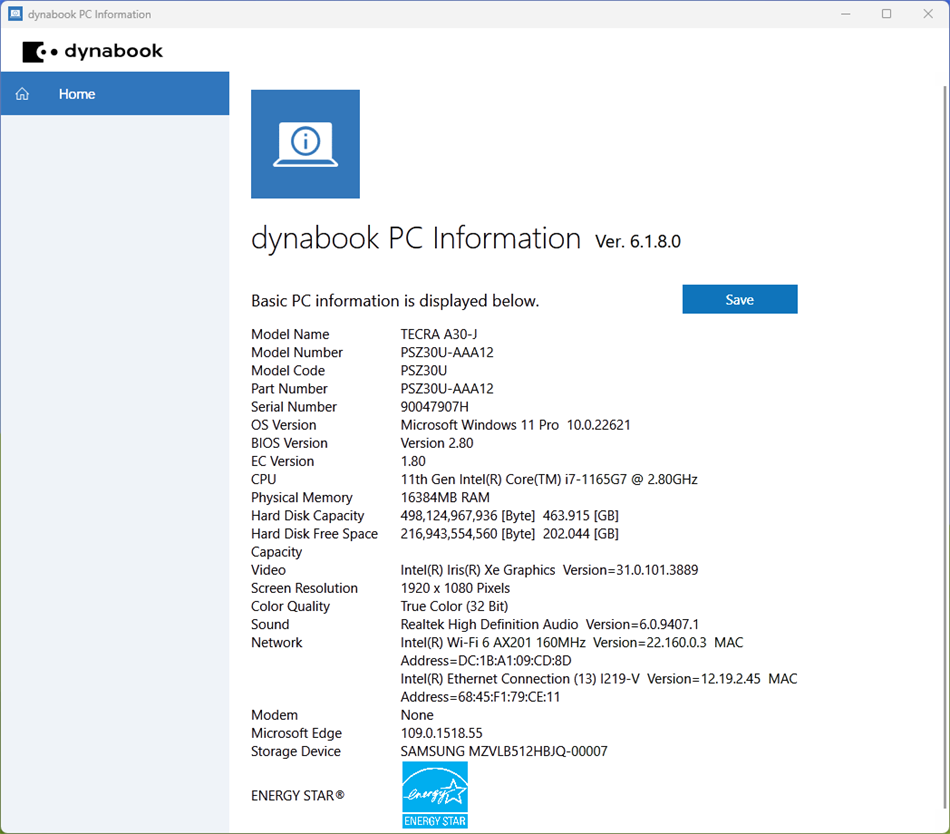Click the dynabook logo icon

[39, 51]
